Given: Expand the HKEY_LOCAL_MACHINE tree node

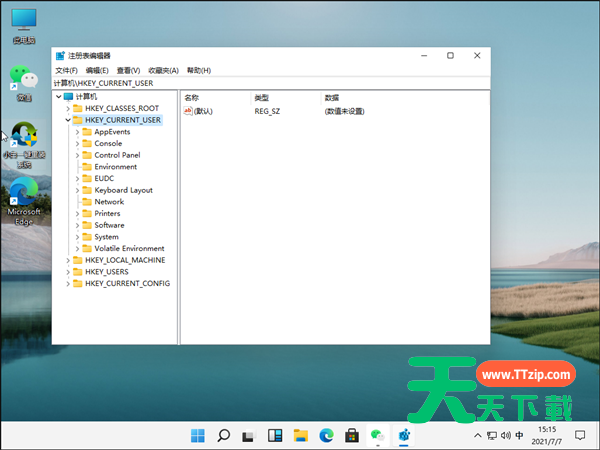Looking at the screenshot, I should (68, 260).
